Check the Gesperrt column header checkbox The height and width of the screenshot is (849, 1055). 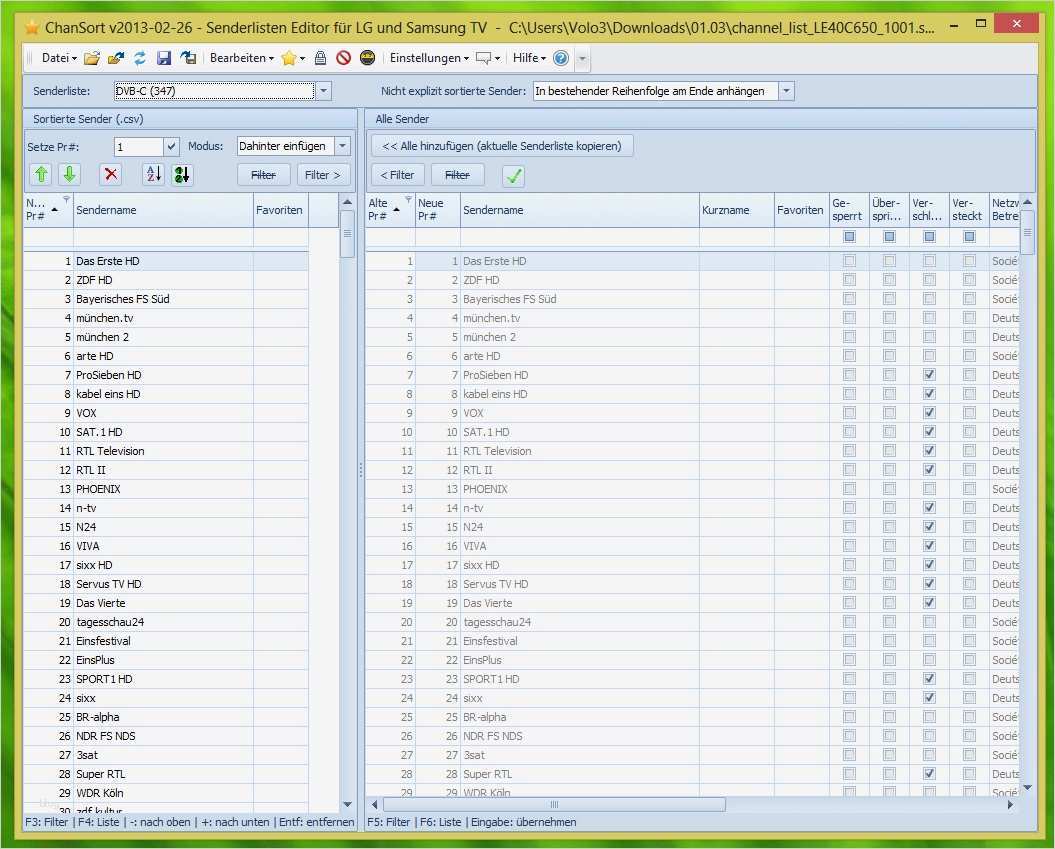(x=849, y=236)
